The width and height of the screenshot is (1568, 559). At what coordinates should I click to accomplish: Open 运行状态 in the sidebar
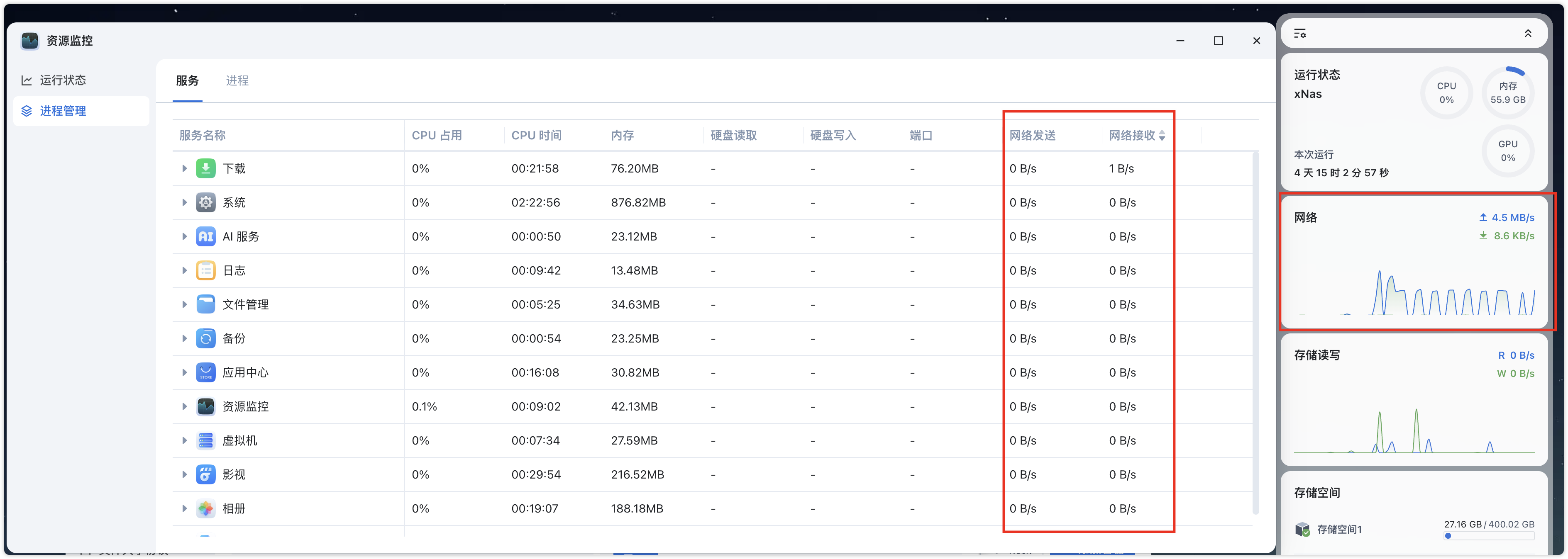tap(81, 80)
